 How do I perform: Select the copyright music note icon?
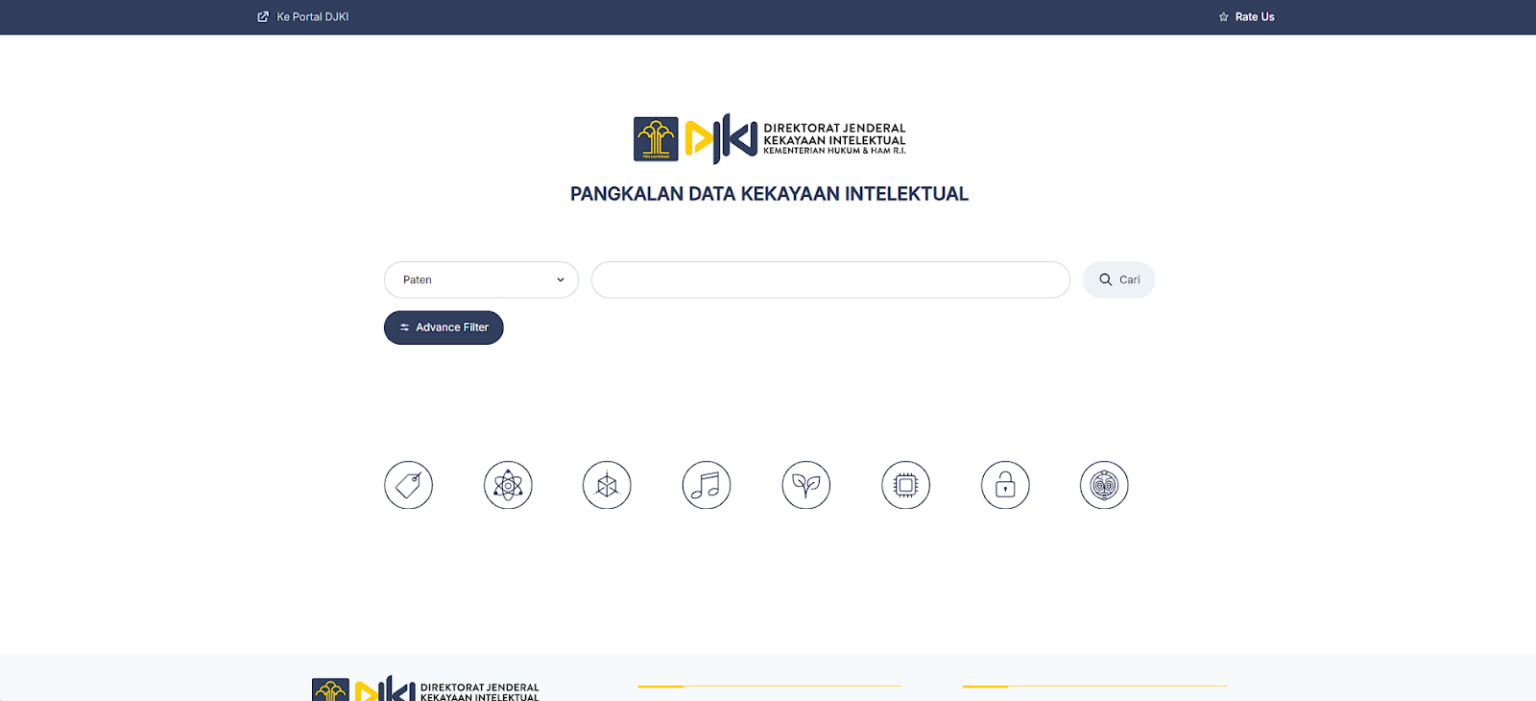point(706,485)
